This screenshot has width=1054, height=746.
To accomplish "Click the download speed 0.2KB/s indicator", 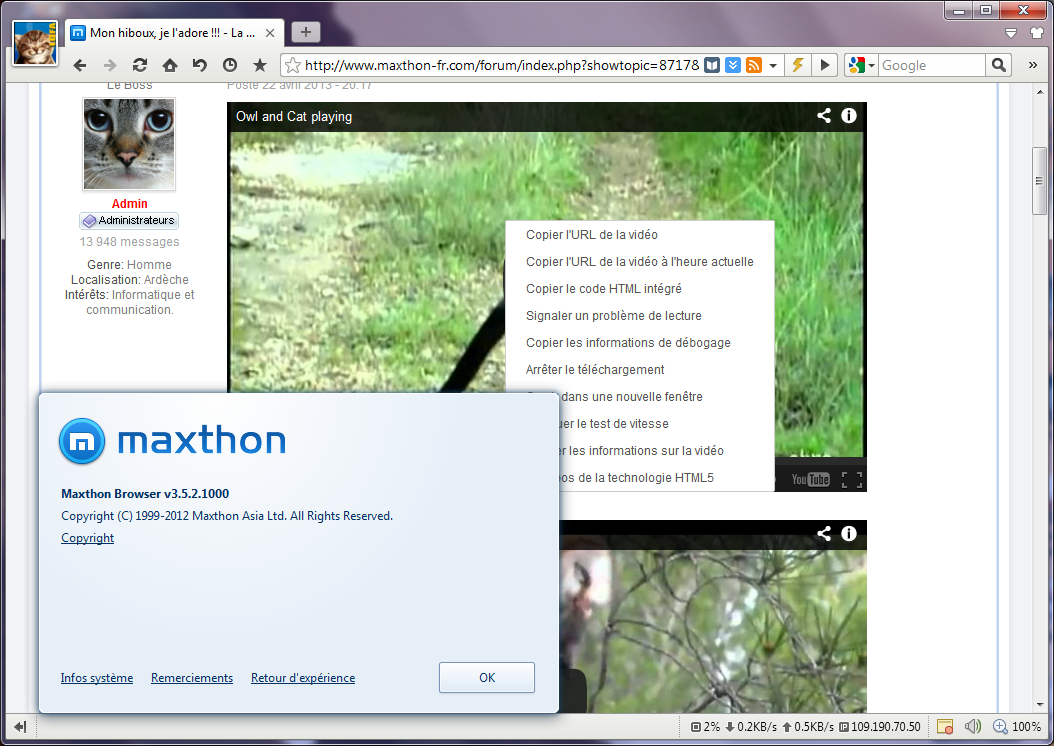I will [x=750, y=727].
